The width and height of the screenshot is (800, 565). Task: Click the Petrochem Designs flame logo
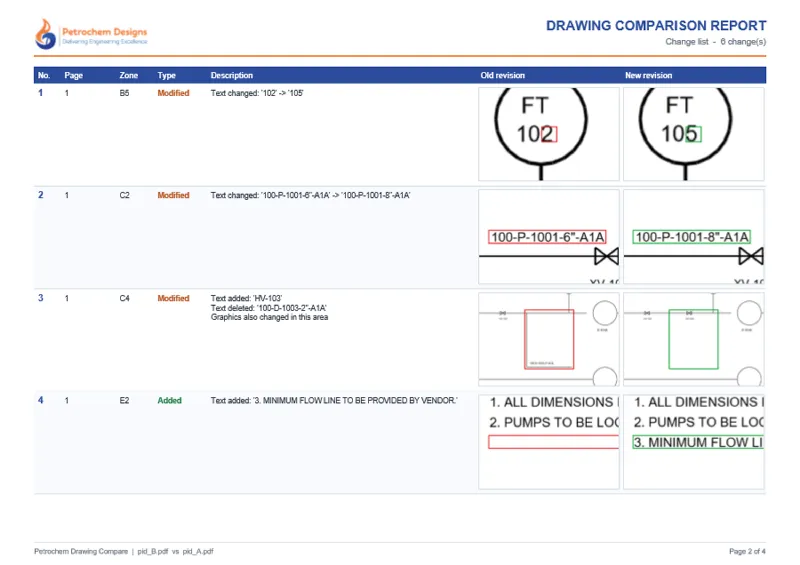pos(45,34)
